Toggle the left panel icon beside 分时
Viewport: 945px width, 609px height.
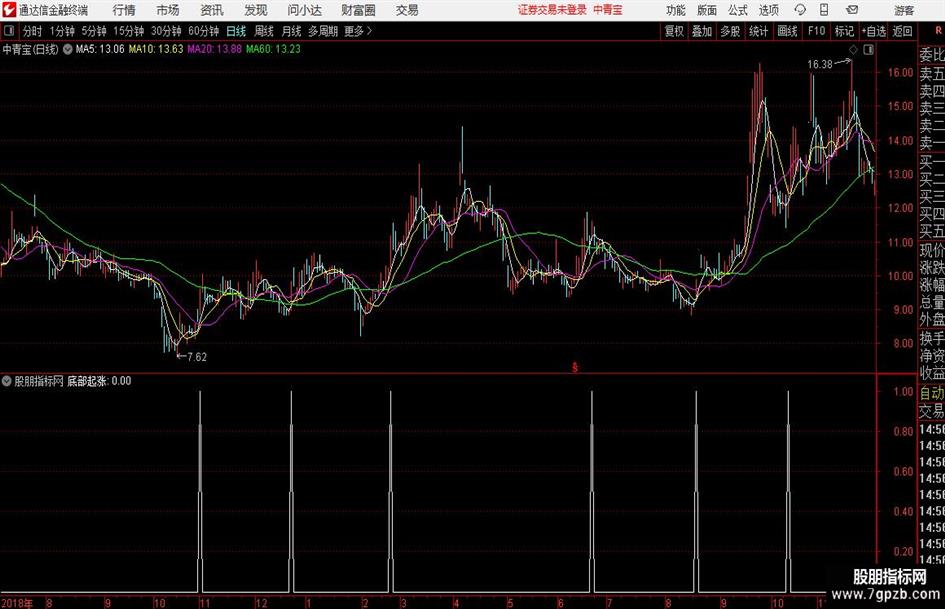[x=9, y=31]
